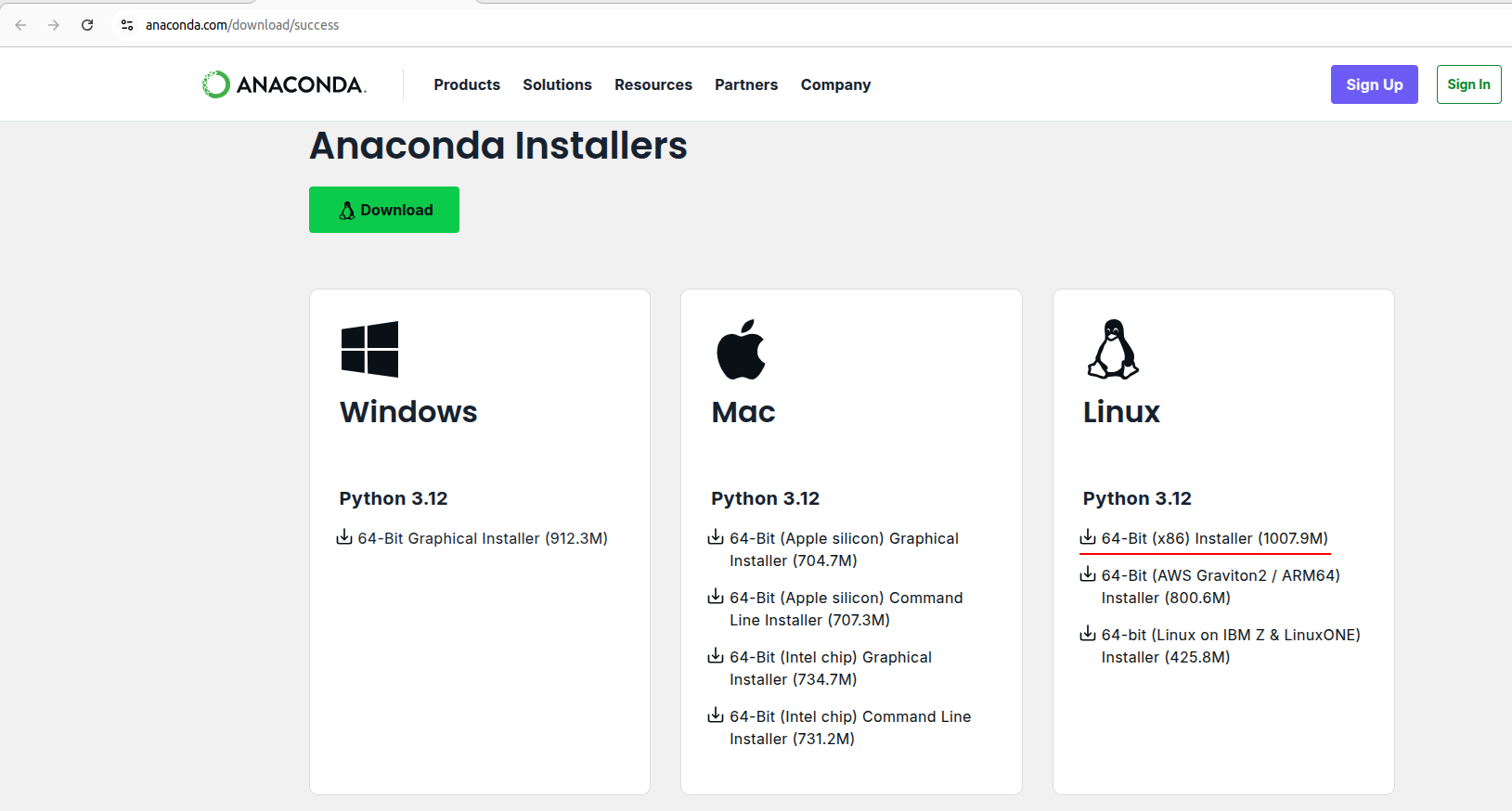The width and height of the screenshot is (1512, 811).
Task: Click Python 3.12 label in Windows card
Action: click(394, 498)
